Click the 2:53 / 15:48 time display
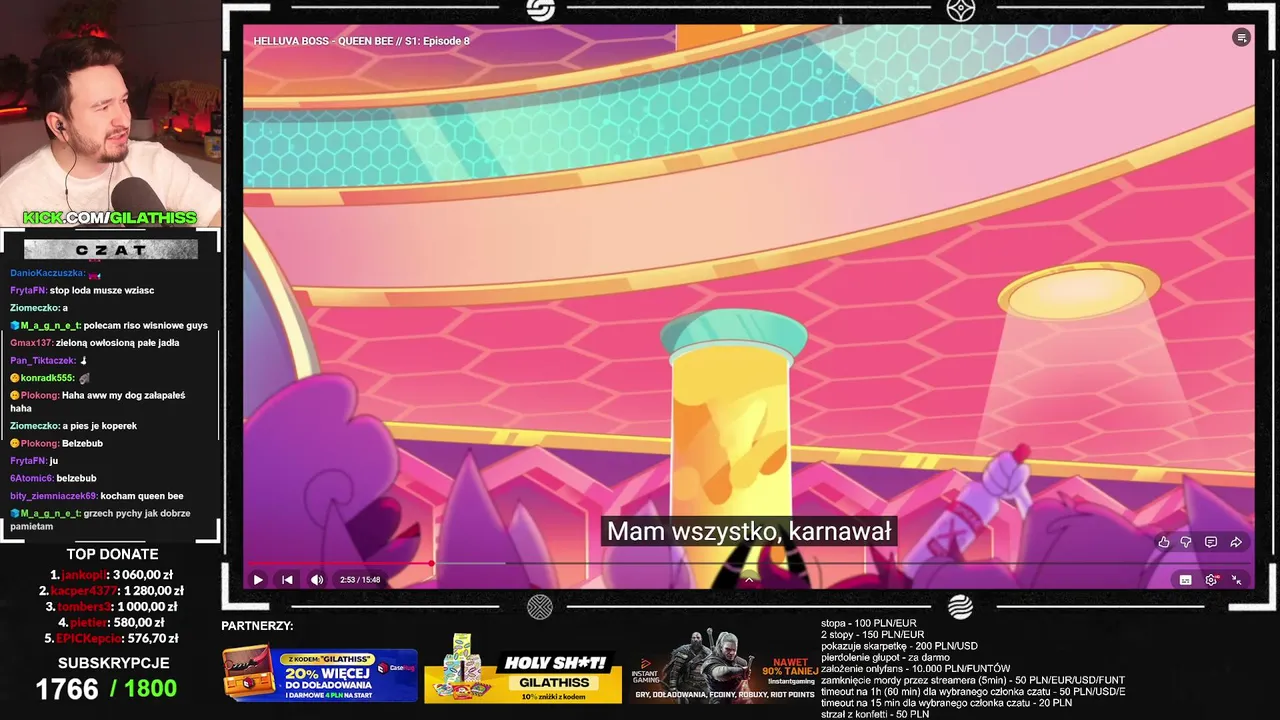 360,580
